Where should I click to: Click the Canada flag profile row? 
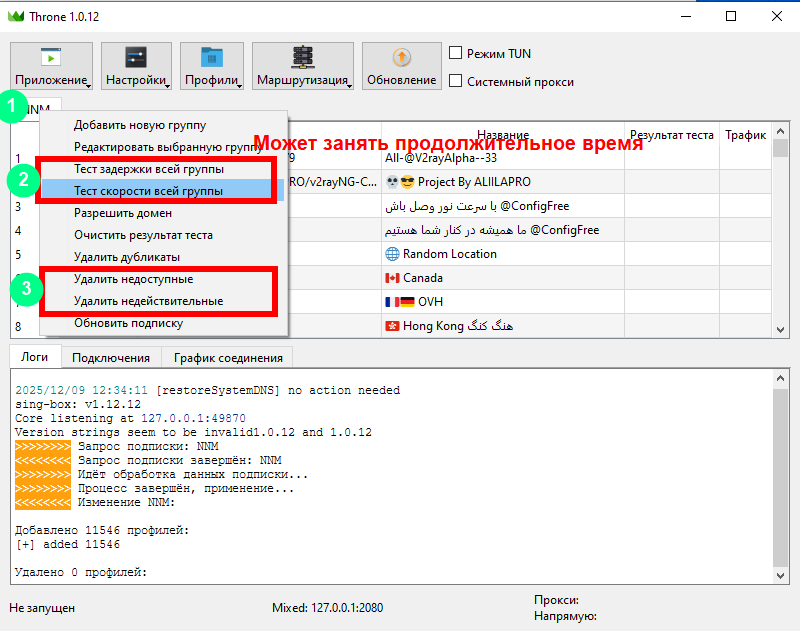click(x=422, y=278)
